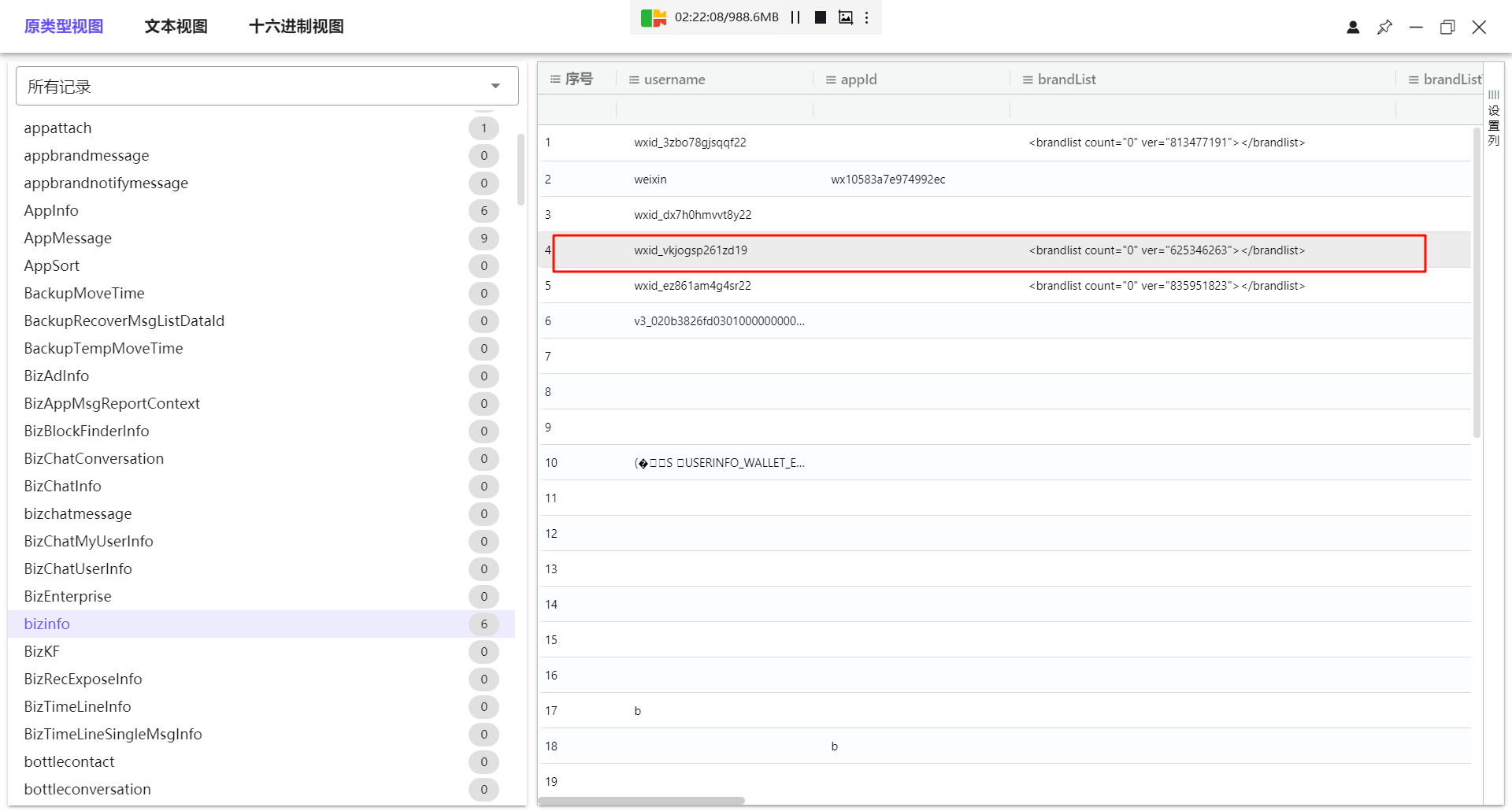1512x811 pixels.
Task: Pin the window with pushpin icon
Action: coord(1384,28)
